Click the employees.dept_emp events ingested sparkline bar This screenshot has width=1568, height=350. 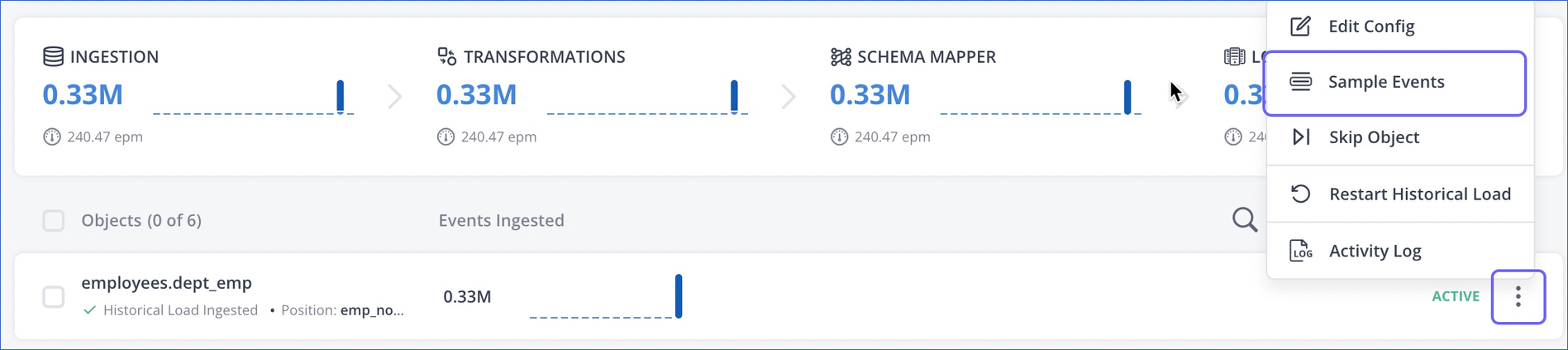pyautogui.click(x=679, y=296)
